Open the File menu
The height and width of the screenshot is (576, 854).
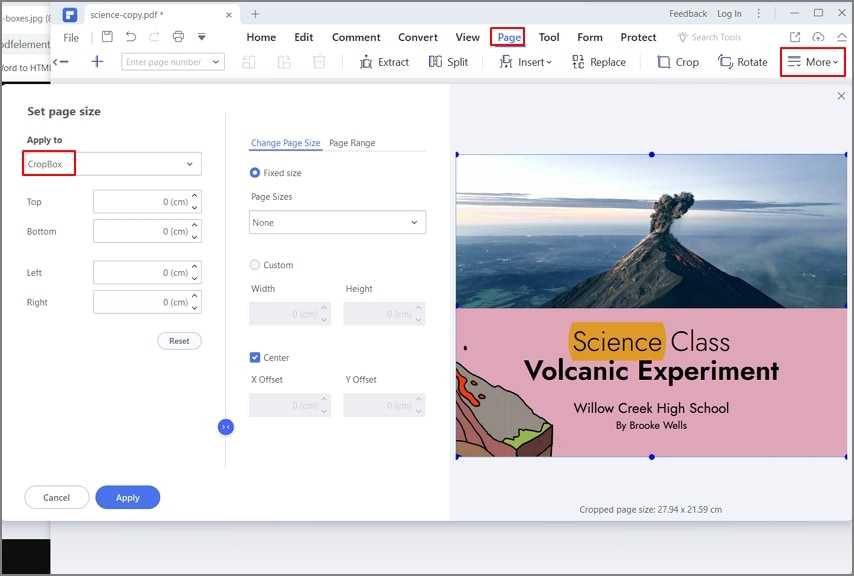click(71, 38)
